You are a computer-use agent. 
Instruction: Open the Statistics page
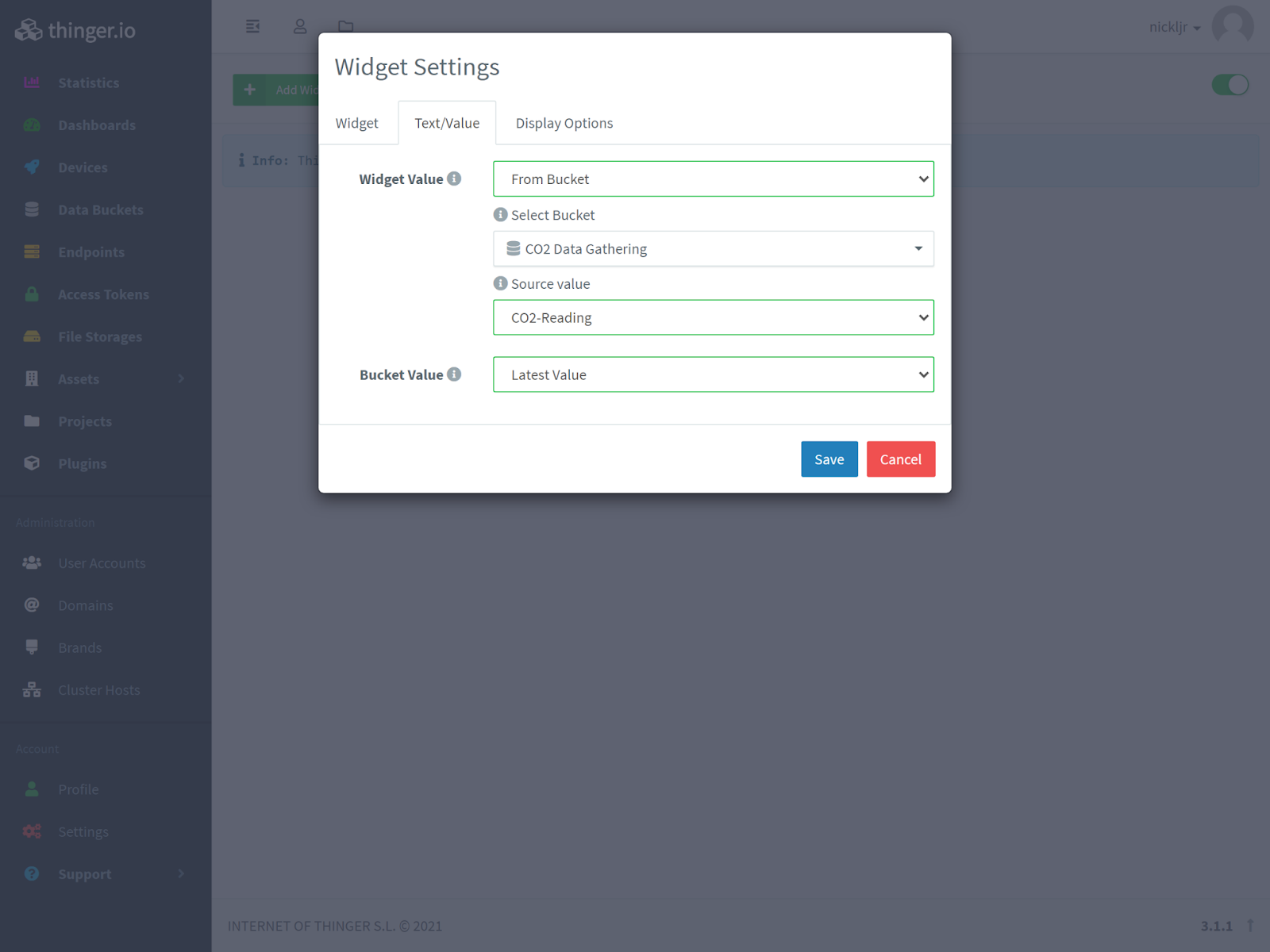click(88, 83)
